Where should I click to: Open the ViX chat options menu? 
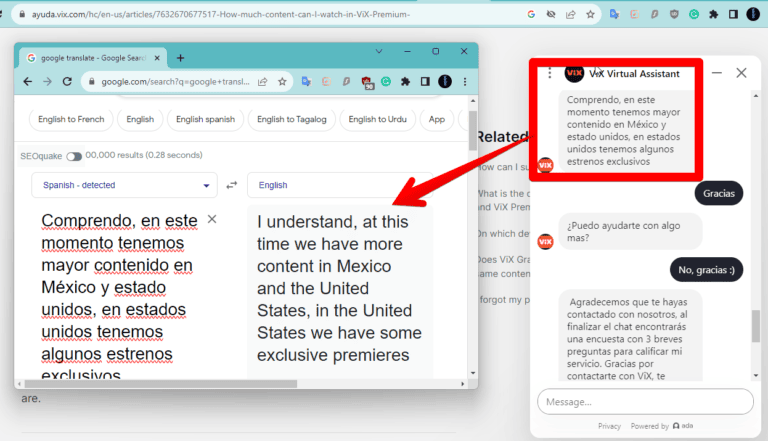click(549, 73)
